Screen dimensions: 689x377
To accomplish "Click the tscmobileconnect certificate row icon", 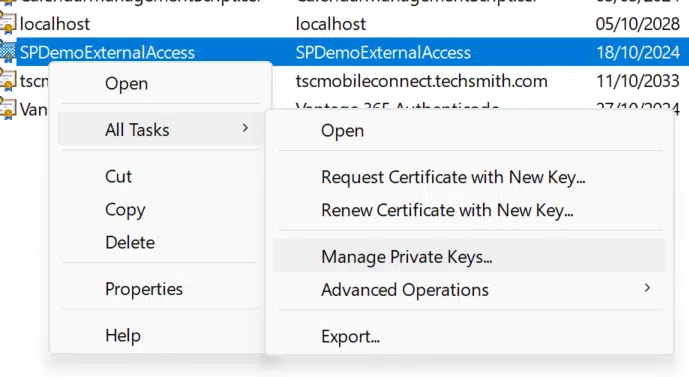I will click(x=7, y=80).
